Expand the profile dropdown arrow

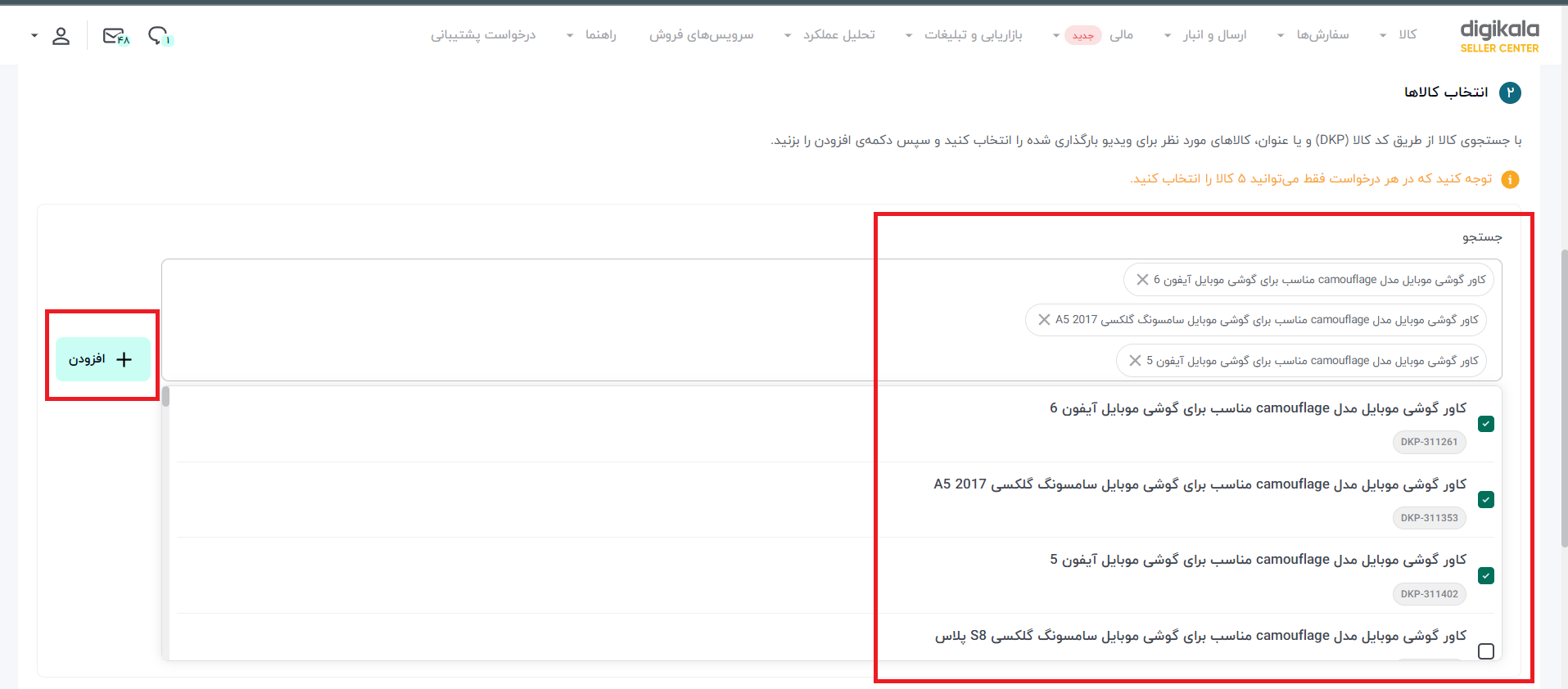coord(34,36)
